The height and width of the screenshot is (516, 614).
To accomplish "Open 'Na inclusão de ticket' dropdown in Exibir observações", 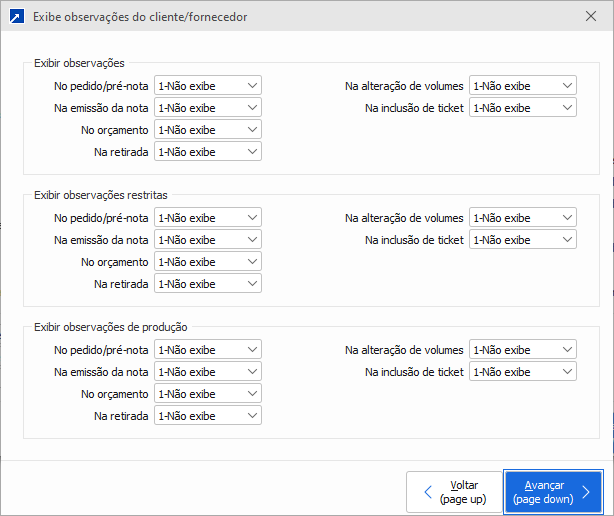I will (x=523, y=108).
